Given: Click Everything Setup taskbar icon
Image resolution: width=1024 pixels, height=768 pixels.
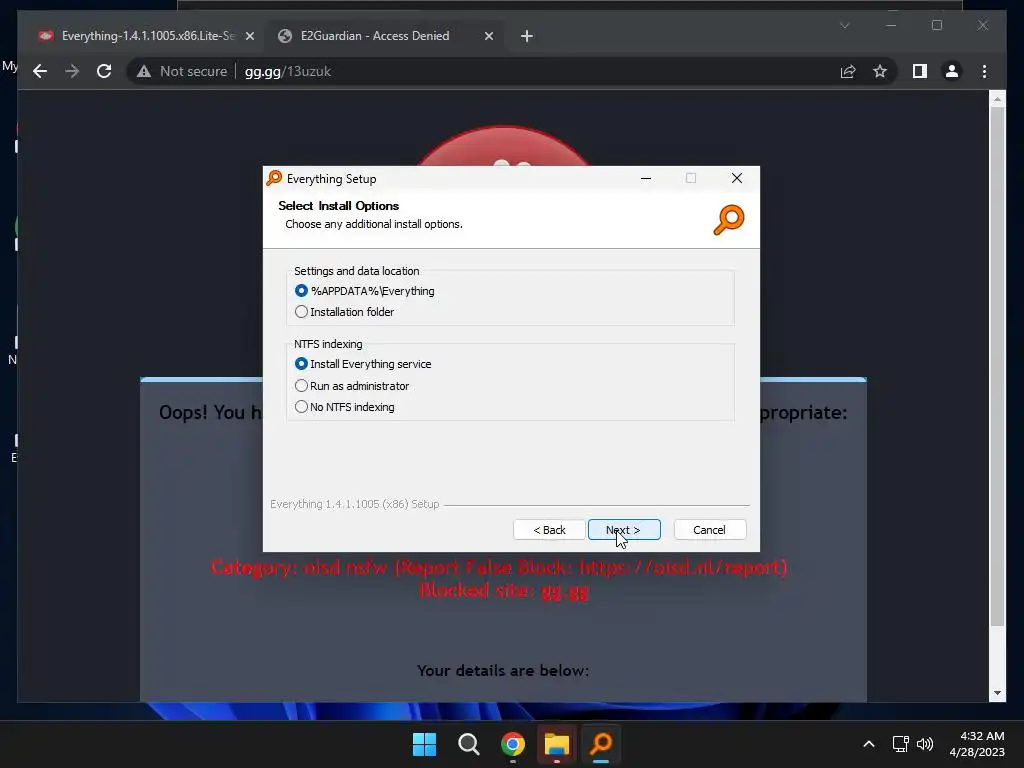Looking at the screenshot, I should [601, 744].
